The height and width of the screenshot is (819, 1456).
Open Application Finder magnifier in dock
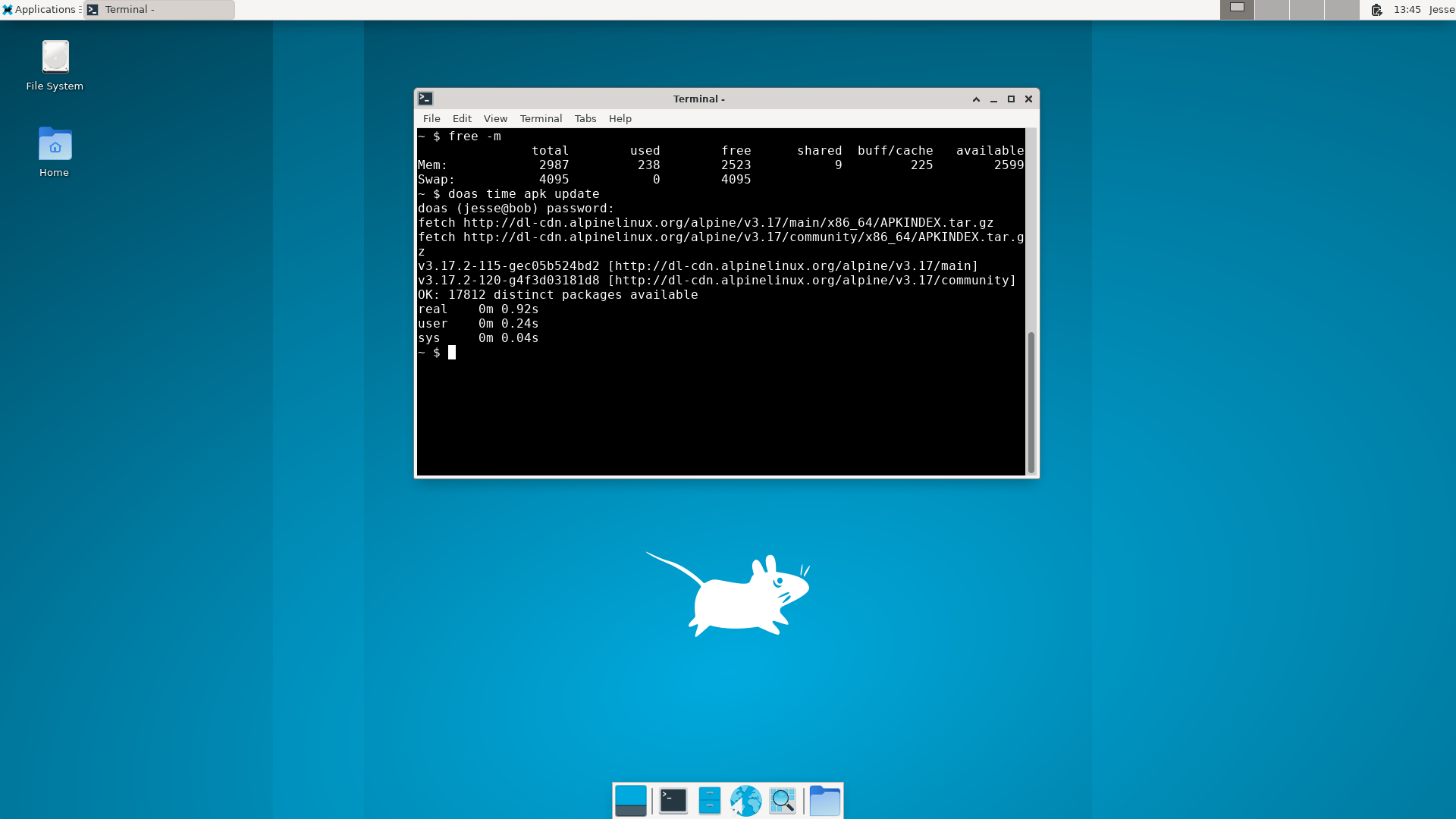[x=782, y=801]
